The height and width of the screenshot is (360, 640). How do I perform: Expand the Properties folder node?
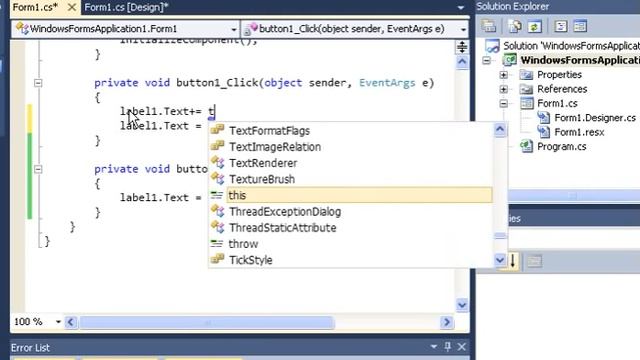(504, 75)
